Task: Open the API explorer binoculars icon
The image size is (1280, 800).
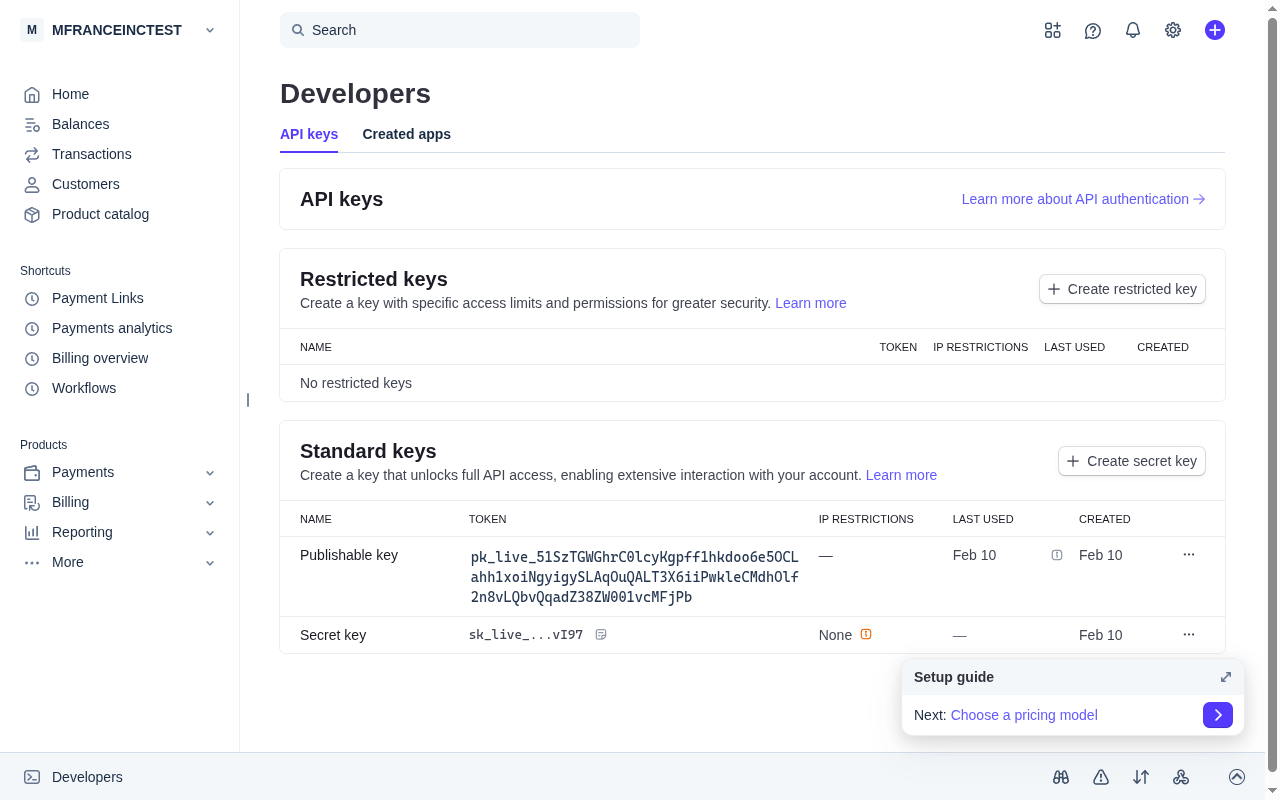Action: coord(1061,777)
